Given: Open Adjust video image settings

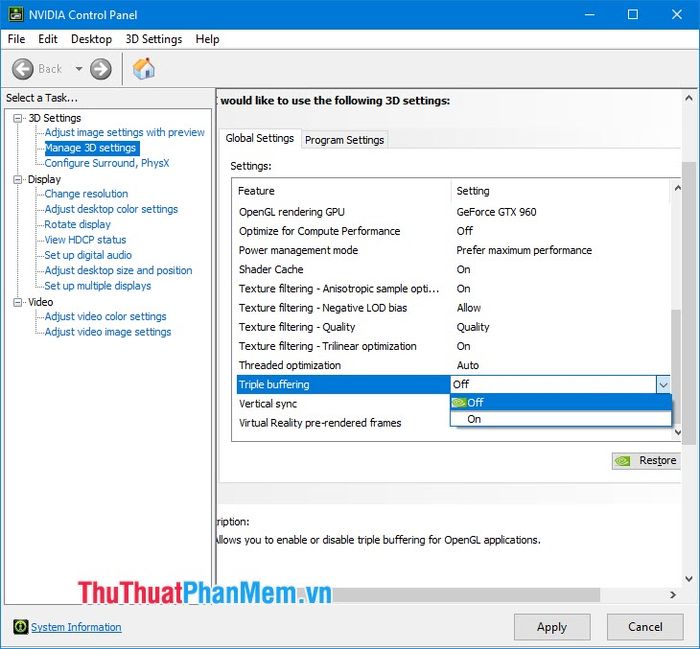Looking at the screenshot, I should 108,332.
